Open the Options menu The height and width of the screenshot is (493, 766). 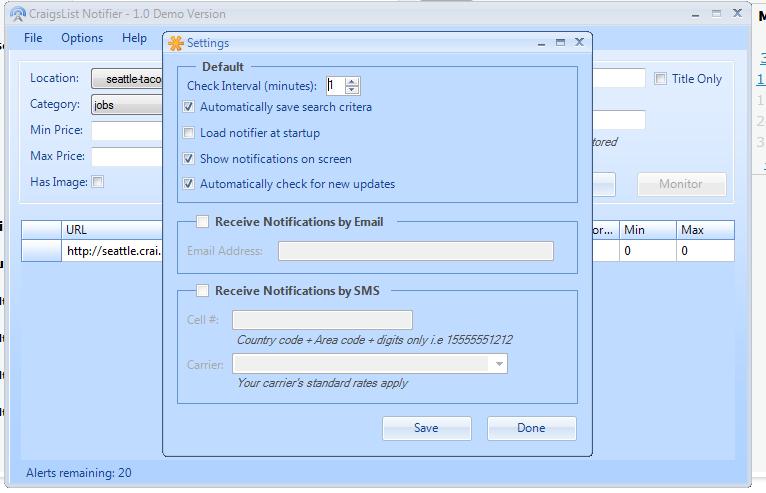pyautogui.click(x=82, y=38)
